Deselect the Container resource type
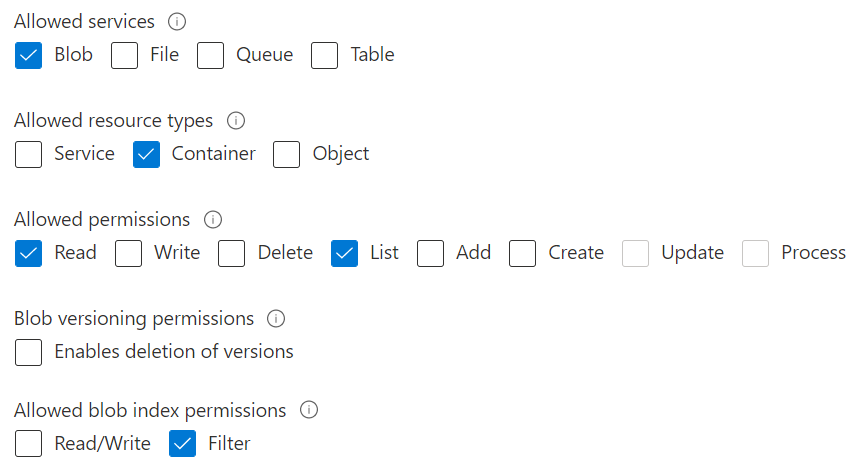Screen dimensions: 854x466 tap(147, 155)
